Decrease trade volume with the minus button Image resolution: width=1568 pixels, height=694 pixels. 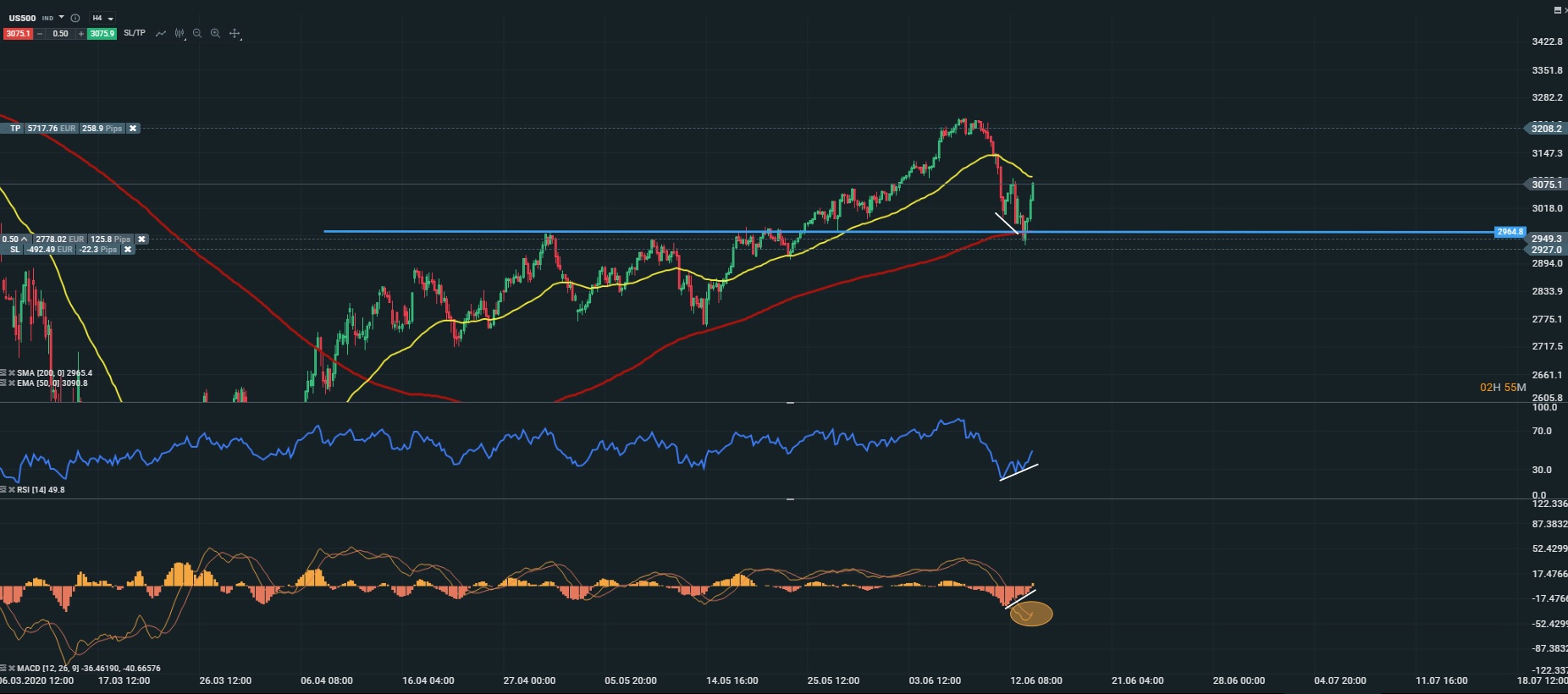[40, 34]
